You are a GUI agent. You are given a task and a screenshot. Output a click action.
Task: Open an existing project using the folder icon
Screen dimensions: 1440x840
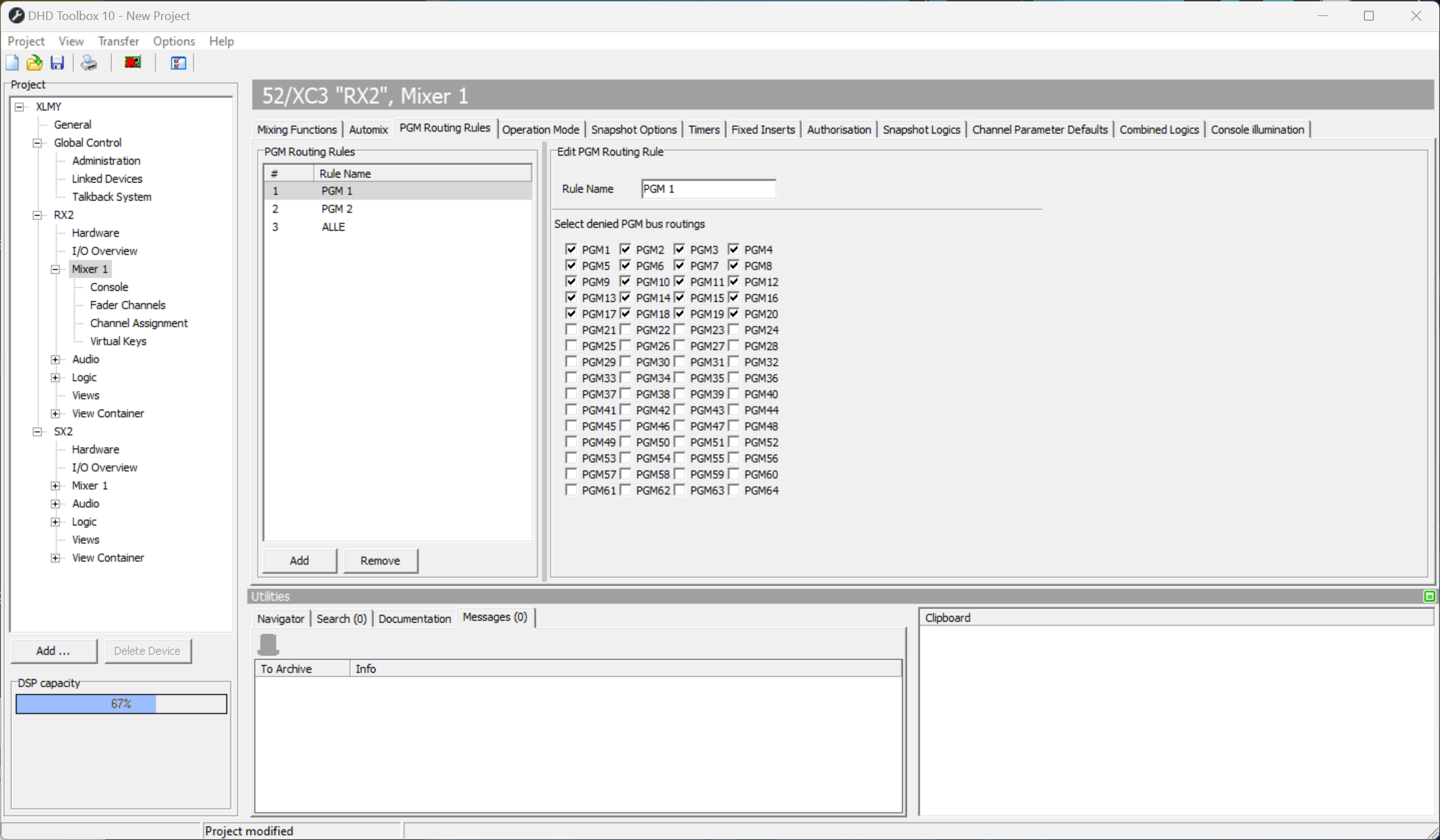34,62
